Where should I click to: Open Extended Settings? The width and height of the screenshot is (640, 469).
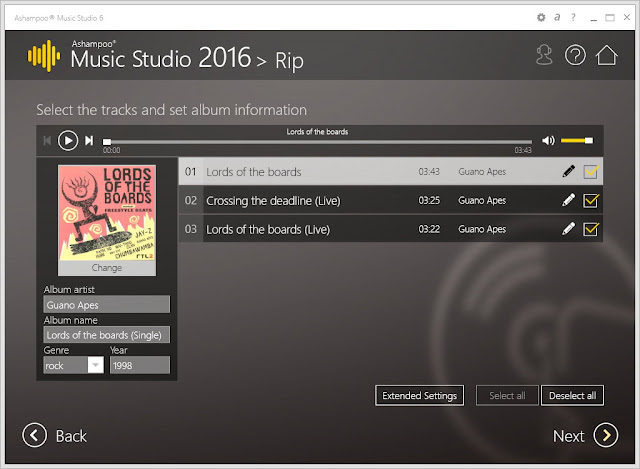pos(419,395)
